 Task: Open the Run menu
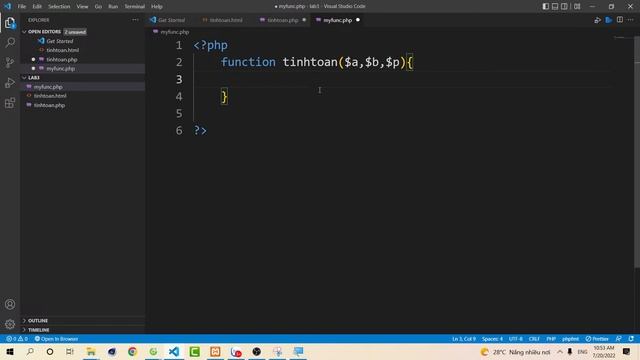point(113,7)
